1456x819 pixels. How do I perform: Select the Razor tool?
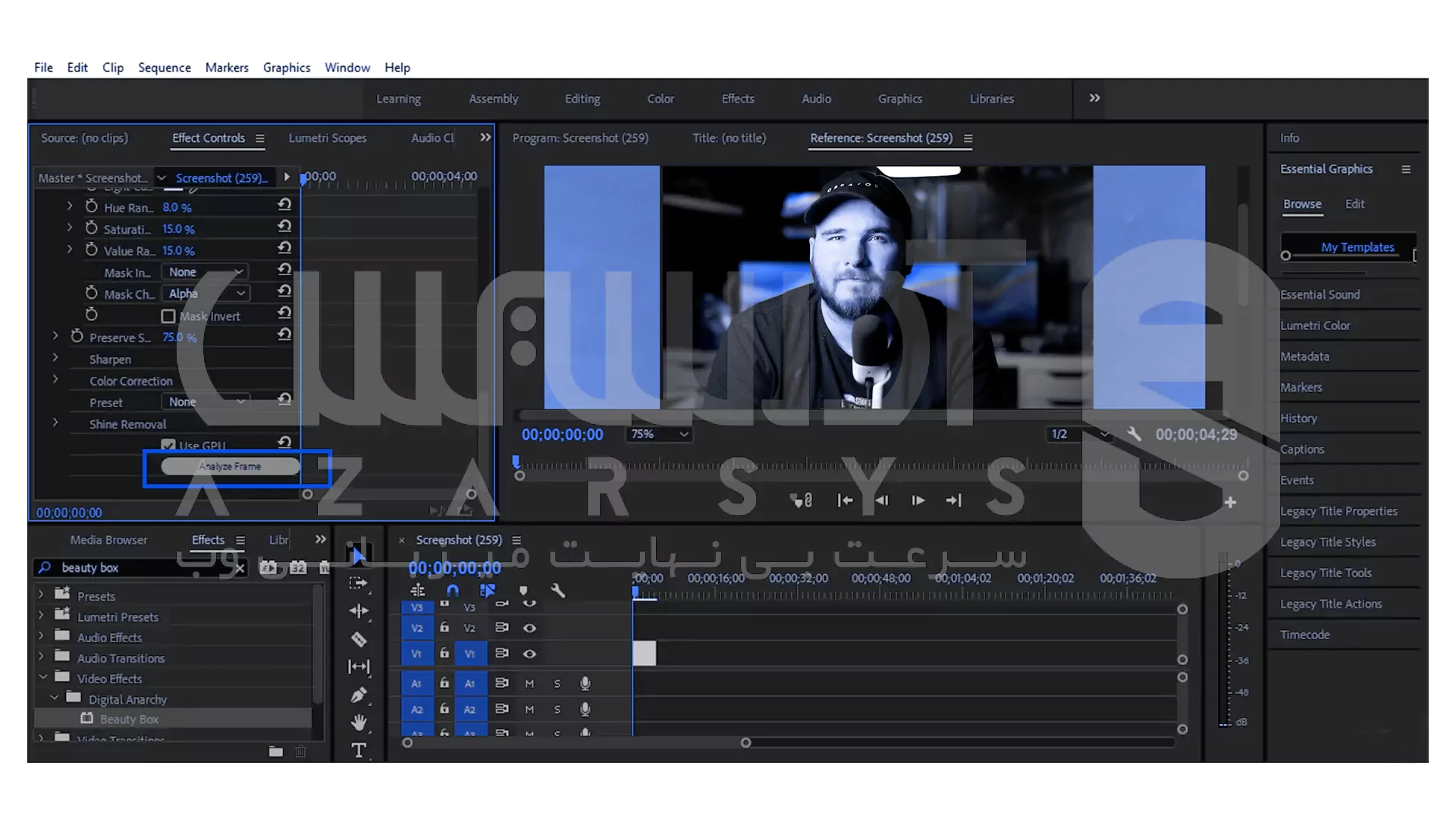(359, 639)
